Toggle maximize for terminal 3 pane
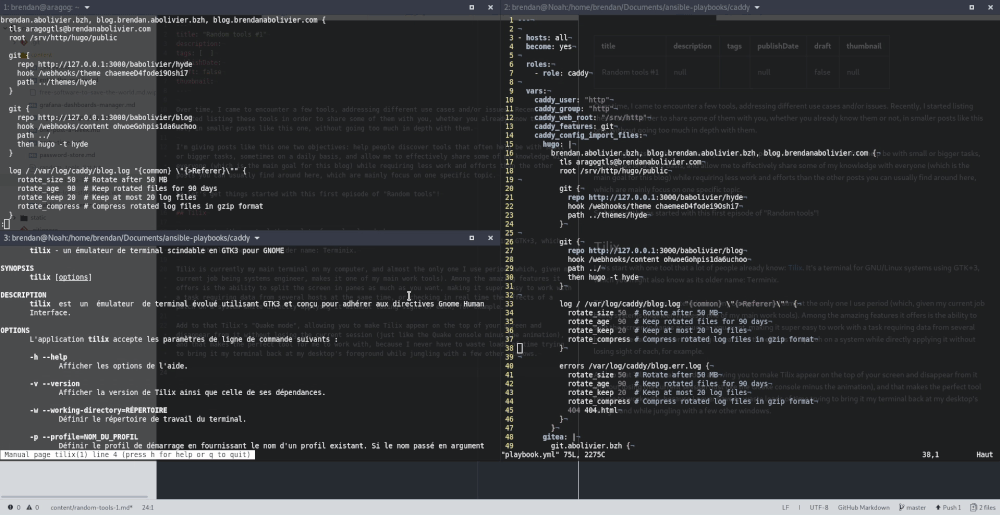The height and width of the screenshot is (515, 1000). click(x=472, y=238)
